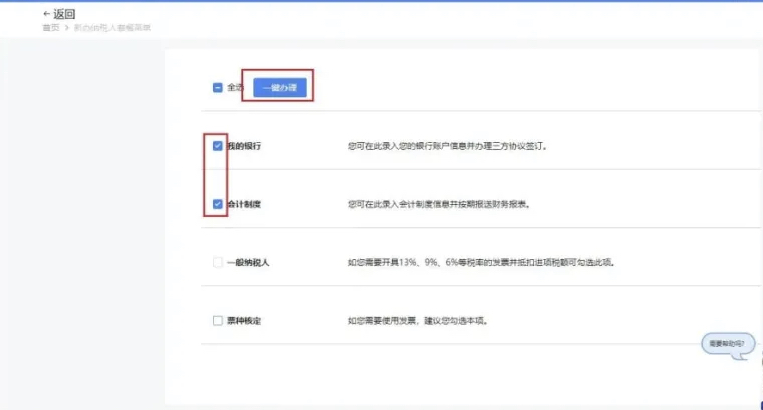Click the 返回 text link
This screenshot has width=763, height=410.
click(x=64, y=14)
